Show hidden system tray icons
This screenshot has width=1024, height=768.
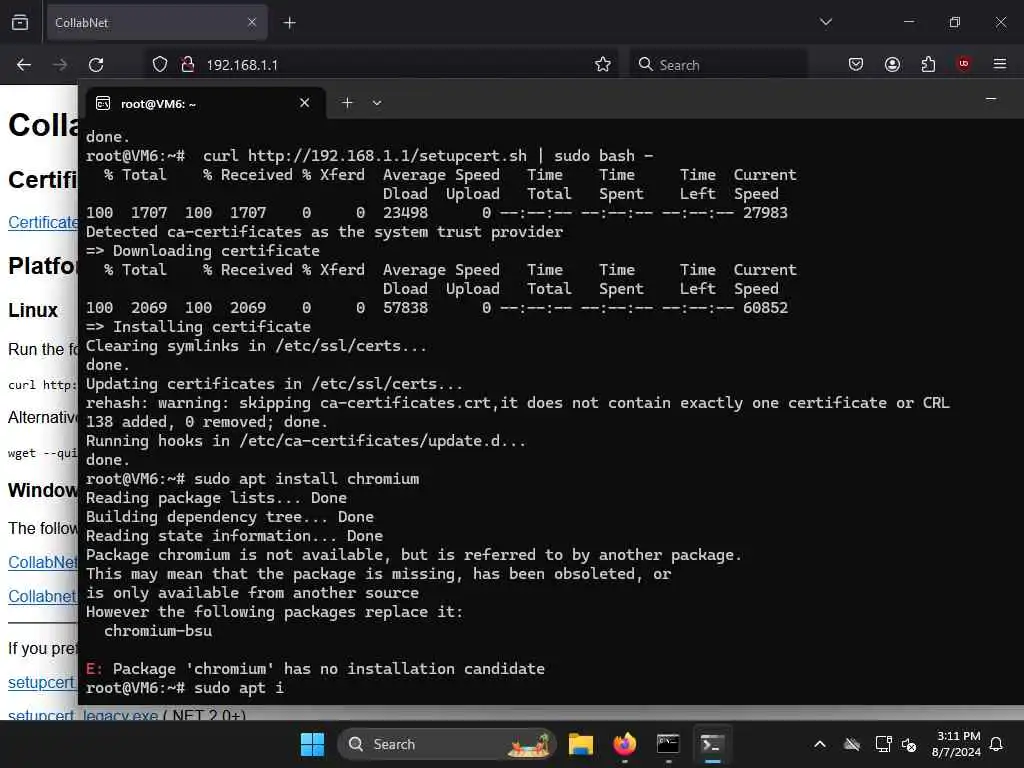[x=820, y=744]
